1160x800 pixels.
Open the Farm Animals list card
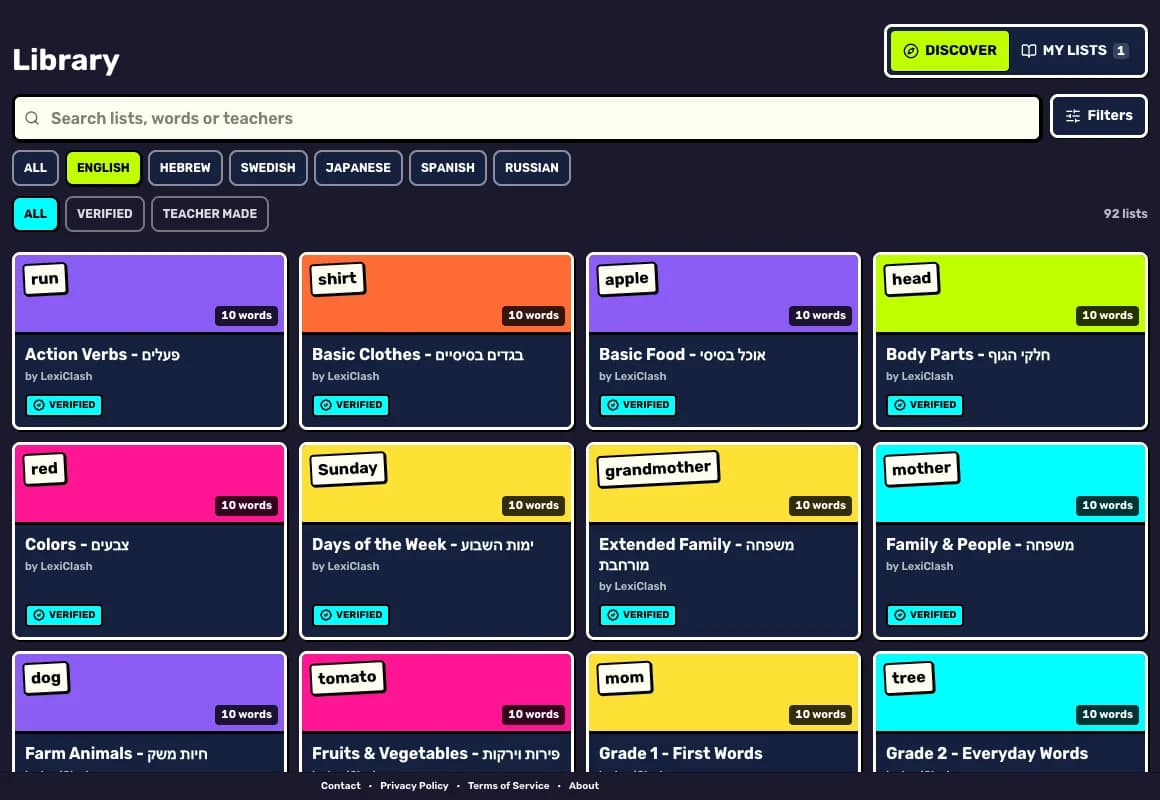click(x=149, y=712)
